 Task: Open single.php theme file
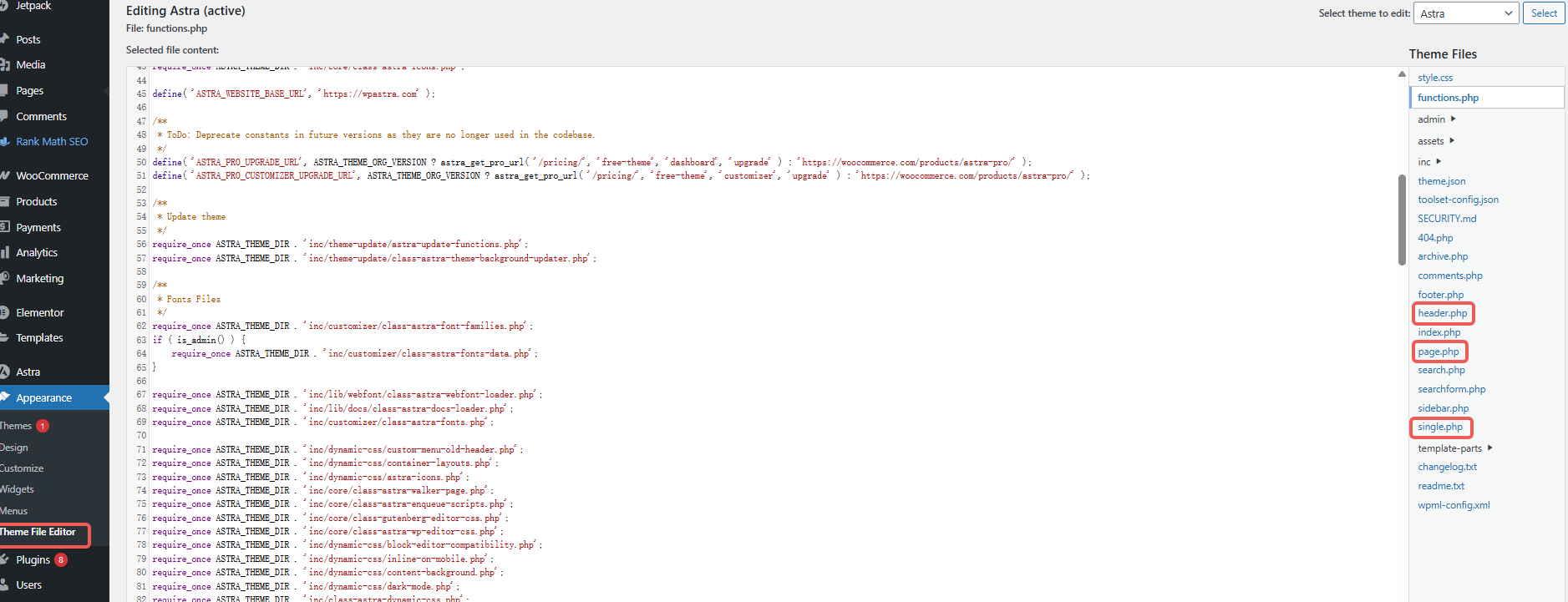1440,427
